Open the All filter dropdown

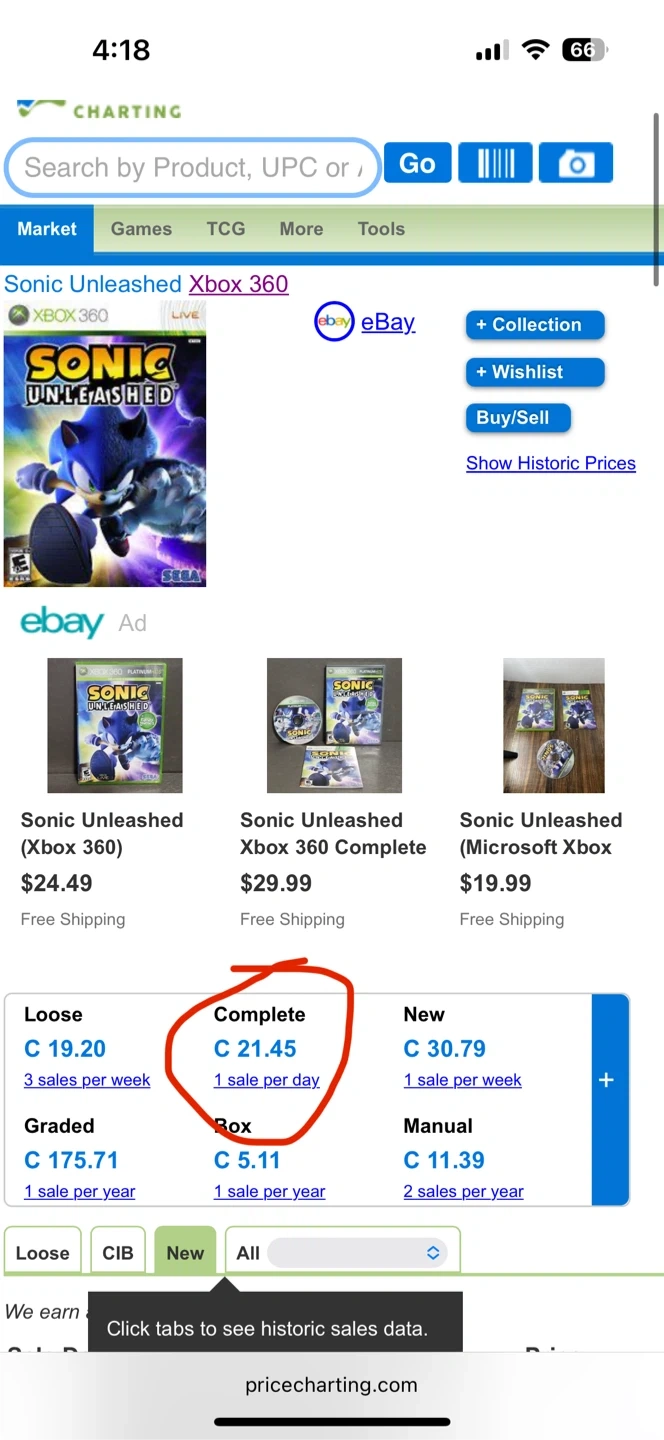click(342, 1253)
